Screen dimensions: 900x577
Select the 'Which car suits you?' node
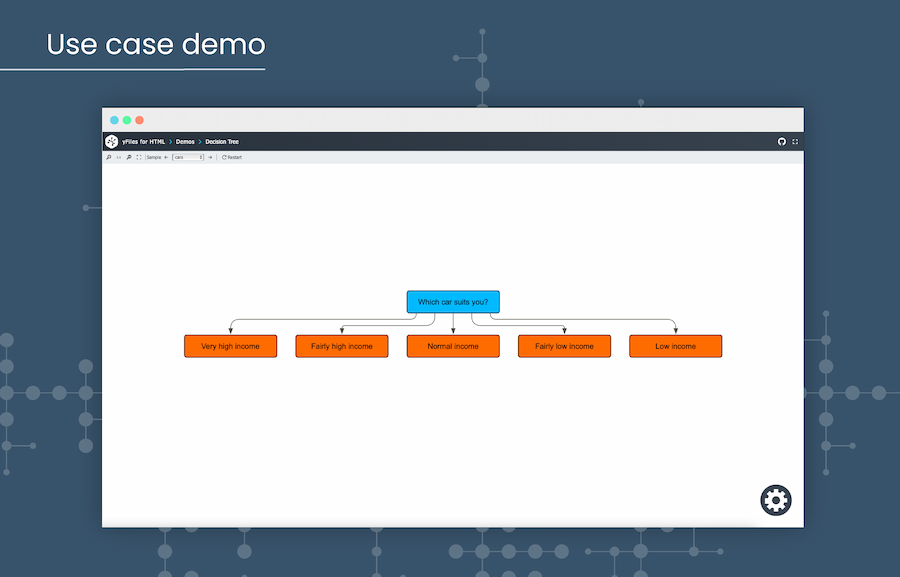tap(452, 301)
